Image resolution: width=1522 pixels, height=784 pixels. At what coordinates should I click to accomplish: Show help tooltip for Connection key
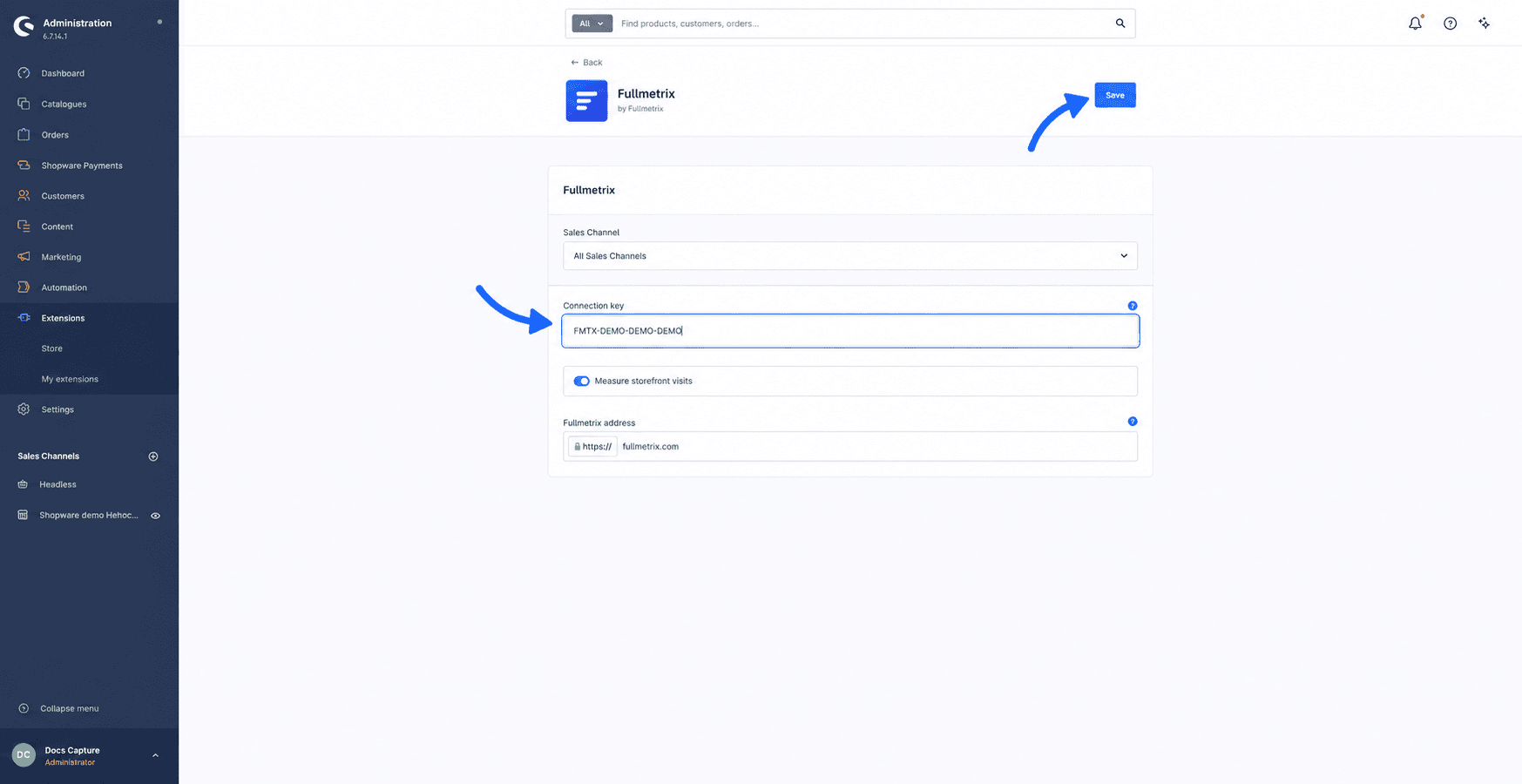1133,306
